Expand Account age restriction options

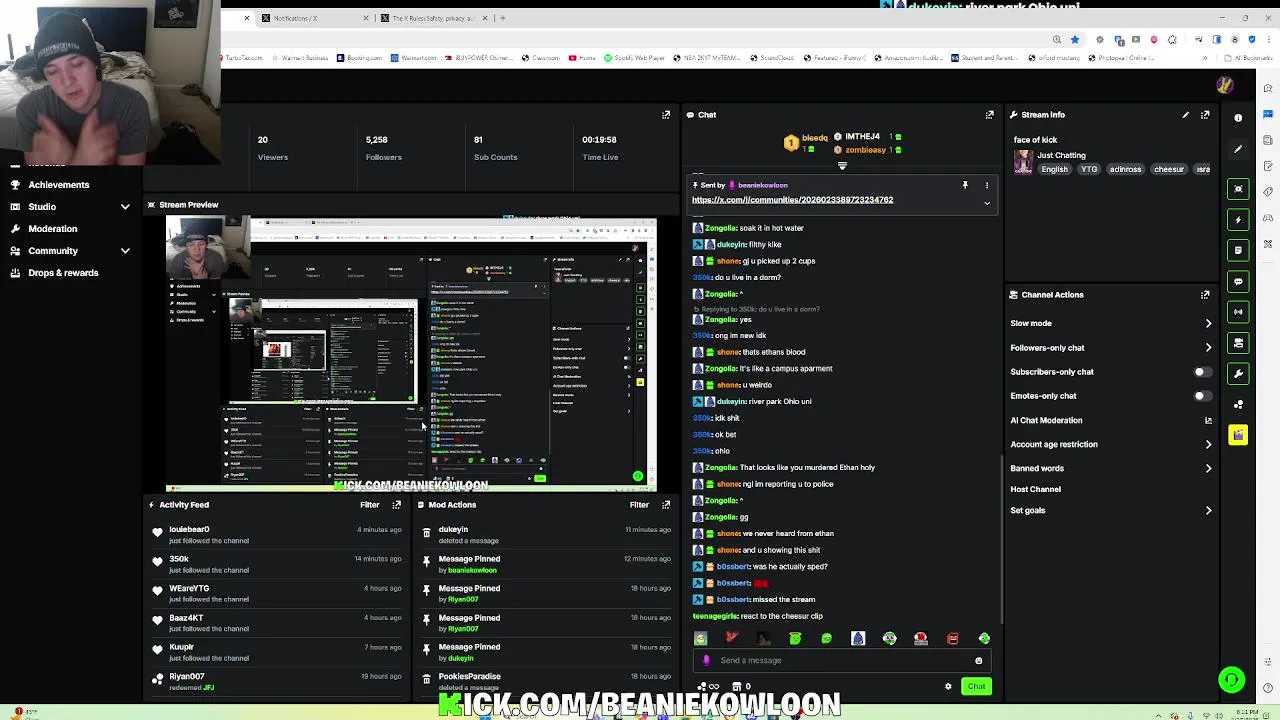pos(1208,444)
